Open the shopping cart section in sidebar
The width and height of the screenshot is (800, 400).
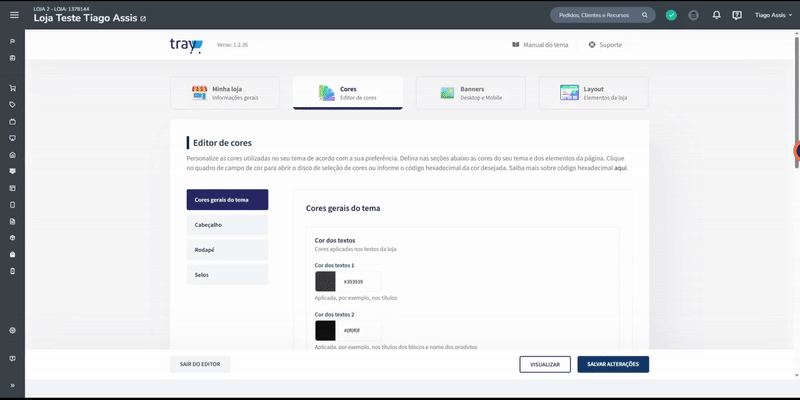pos(13,88)
